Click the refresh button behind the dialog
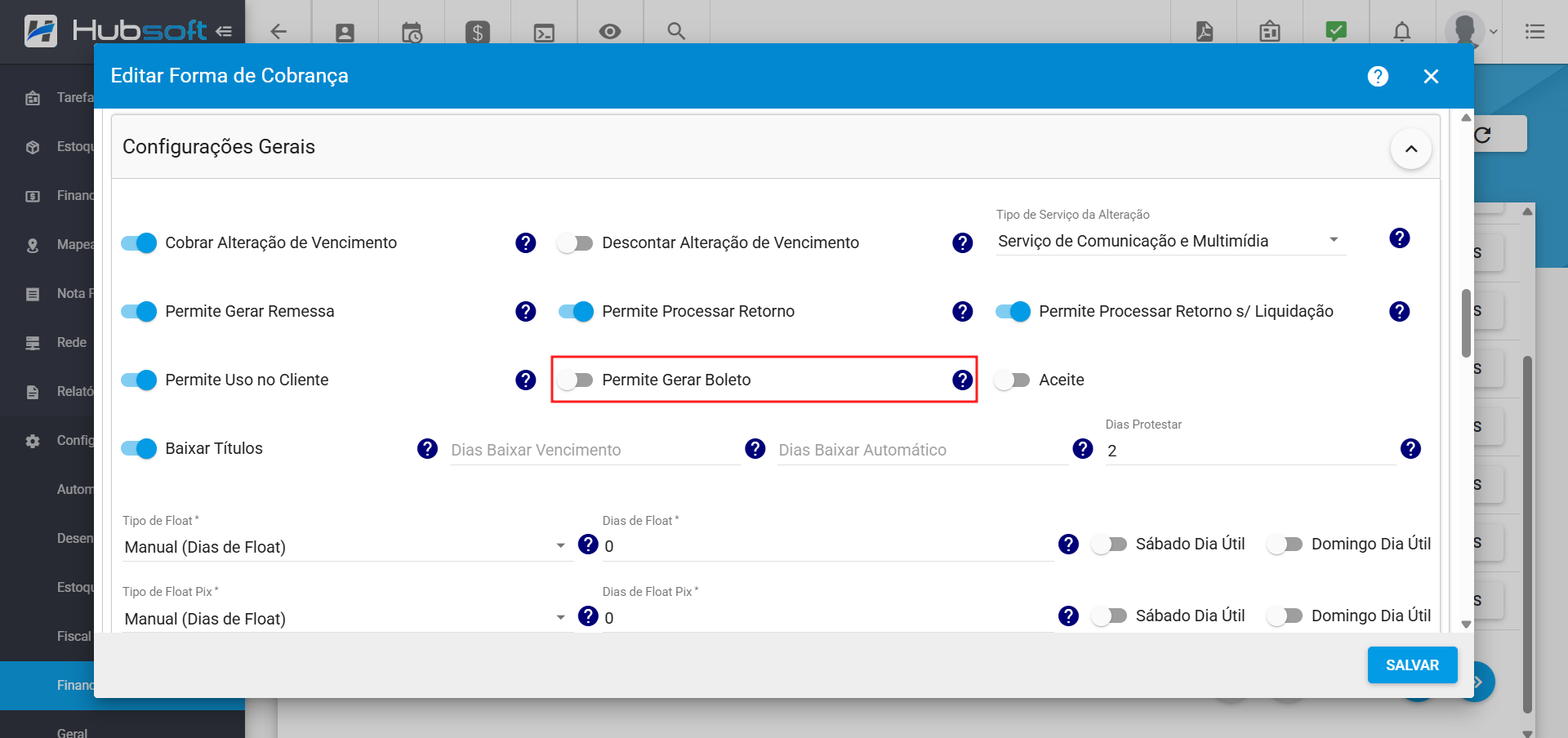The image size is (1568, 738). (x=1483, y=135)
